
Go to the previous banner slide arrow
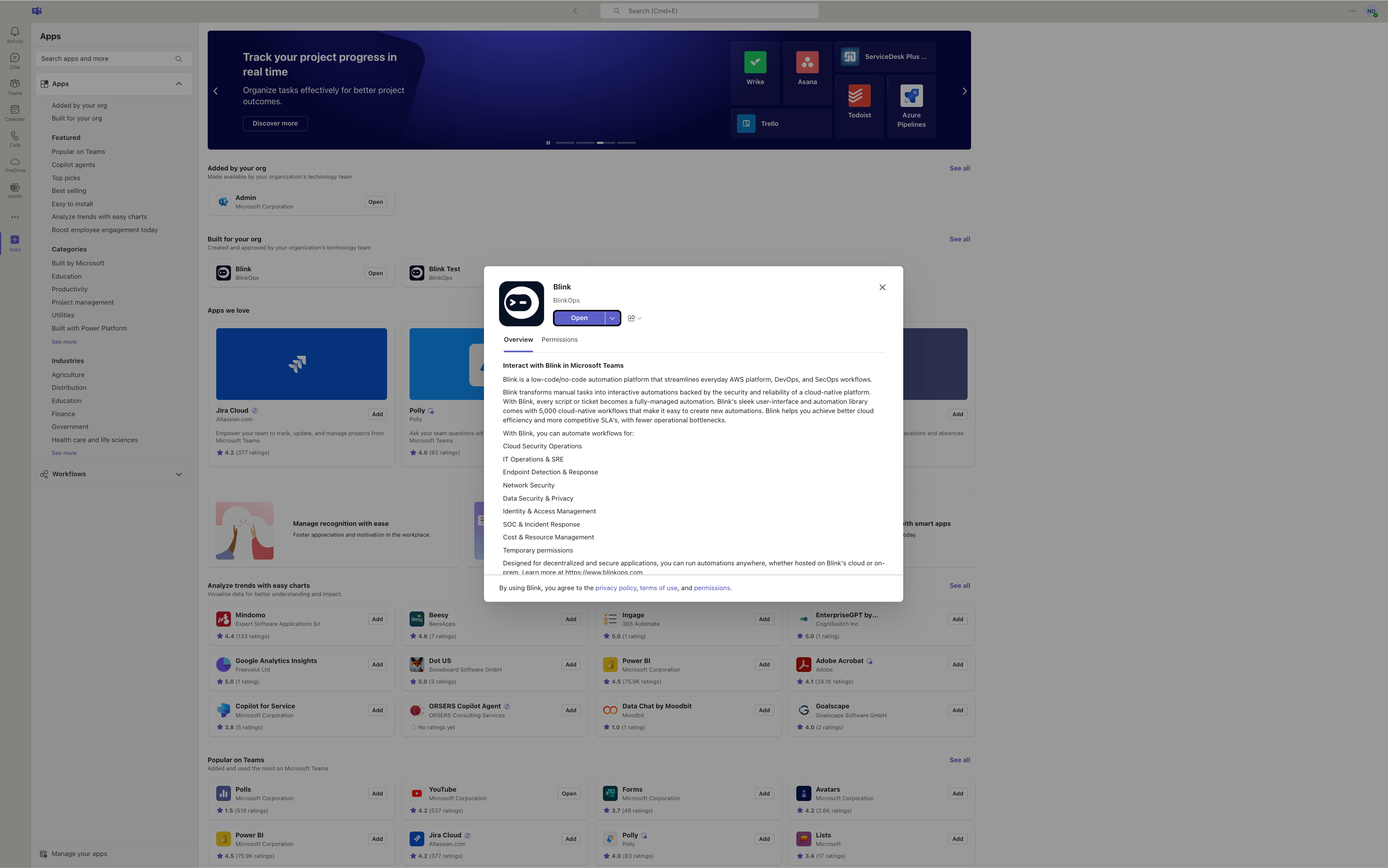click(x=216, y=91)
